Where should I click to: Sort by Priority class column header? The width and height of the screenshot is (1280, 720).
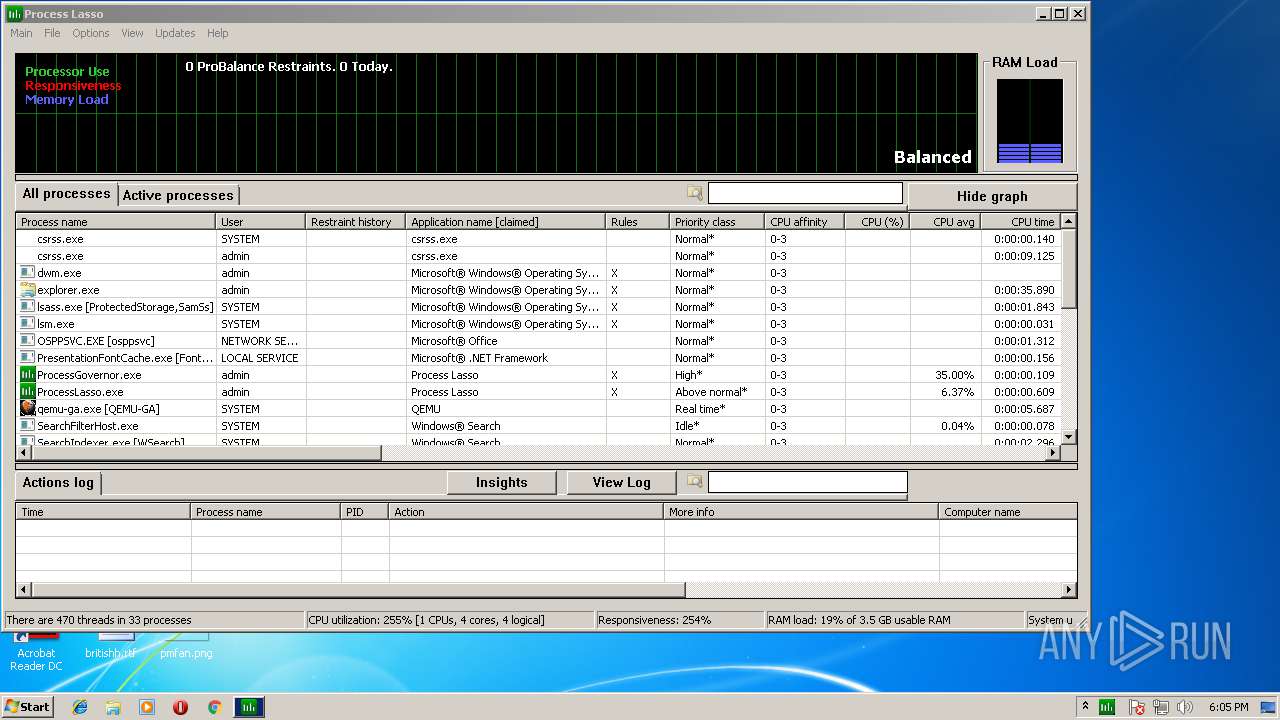click(717, 222)
